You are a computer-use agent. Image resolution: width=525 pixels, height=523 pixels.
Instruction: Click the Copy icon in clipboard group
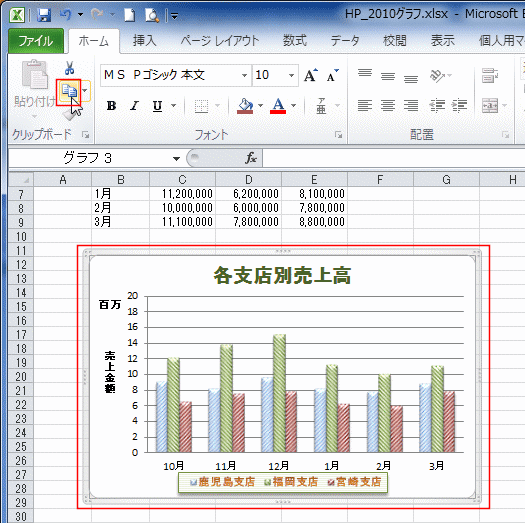click(69, 92)
